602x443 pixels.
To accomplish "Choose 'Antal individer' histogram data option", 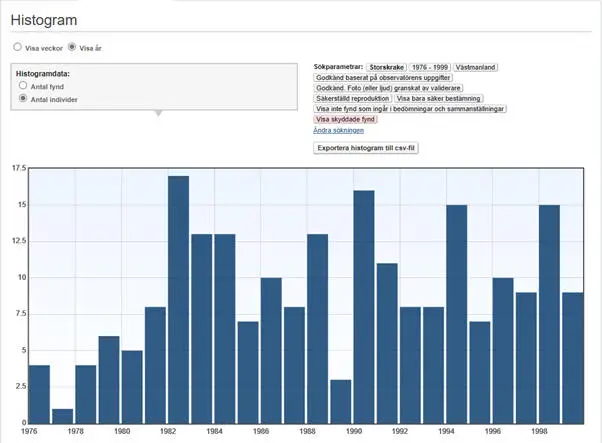I will coord(24,100).
